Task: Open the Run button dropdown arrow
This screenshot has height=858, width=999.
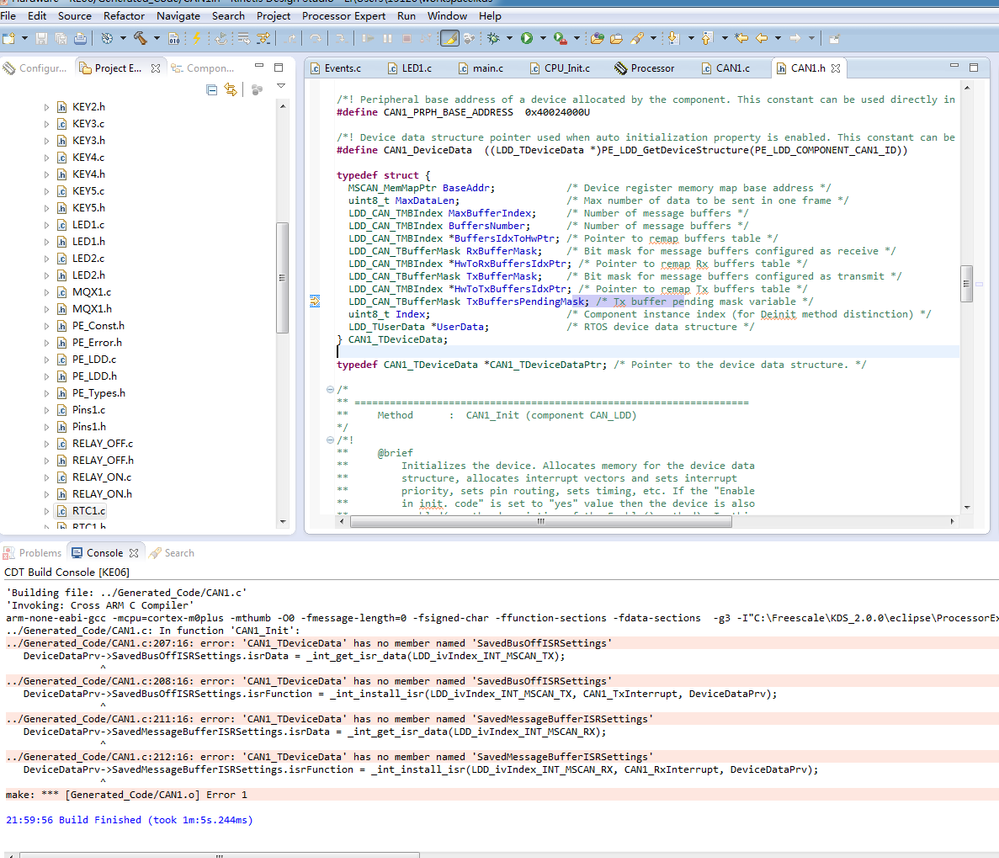Action: pos(541,39)
